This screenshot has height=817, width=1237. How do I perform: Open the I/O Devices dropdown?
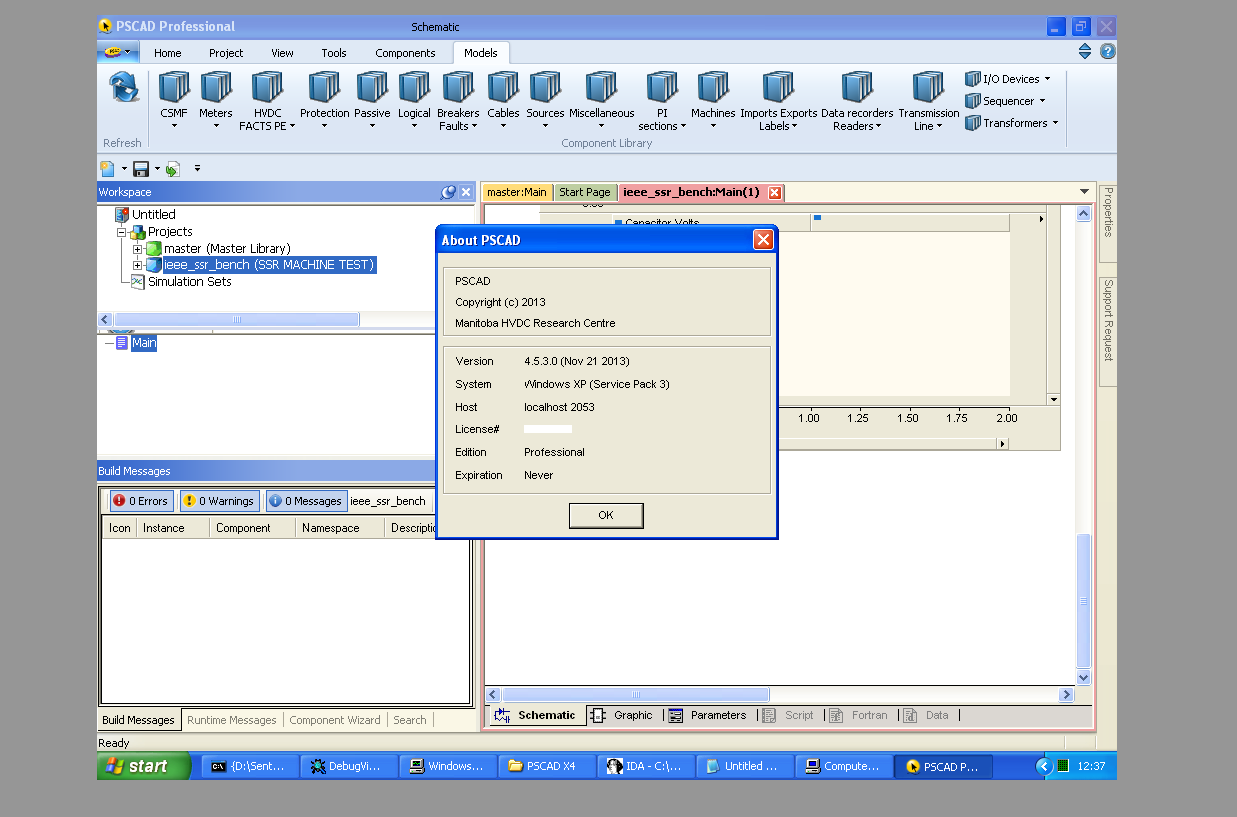pos(1009,79)
